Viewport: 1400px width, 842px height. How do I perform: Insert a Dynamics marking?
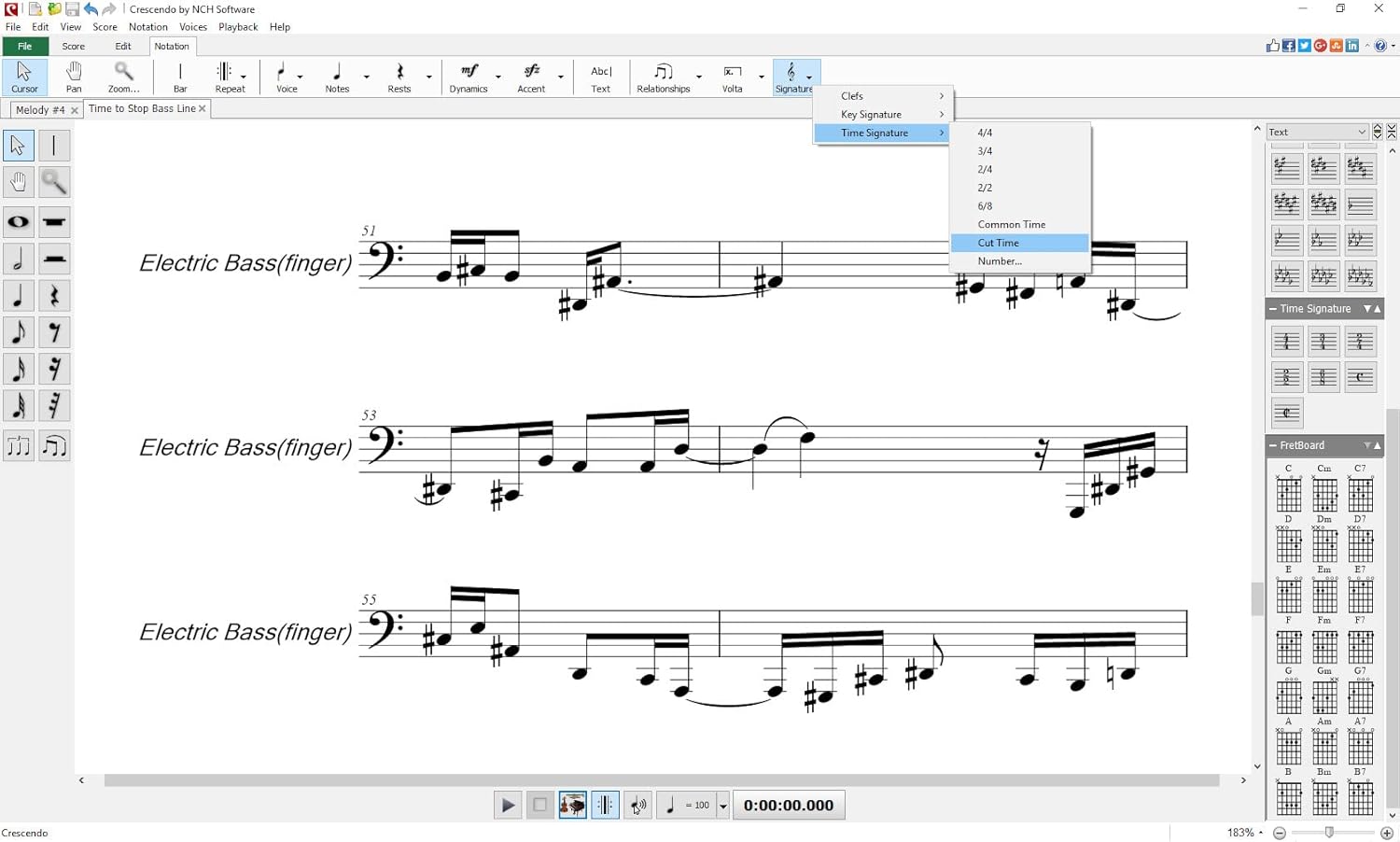[x=469, y=75]
